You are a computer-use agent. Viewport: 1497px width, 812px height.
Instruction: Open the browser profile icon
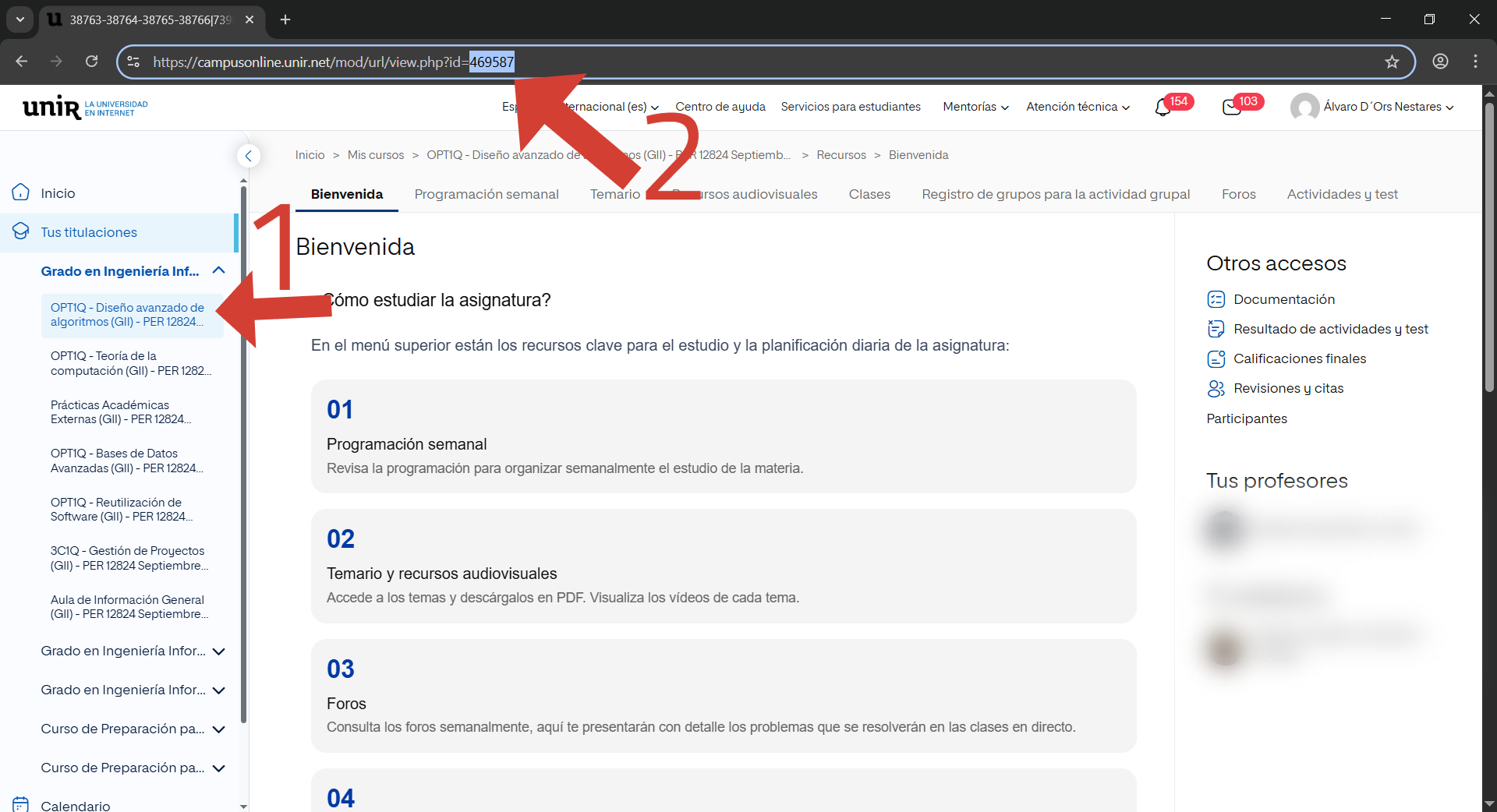pyautogui.click(x=1440, y=62)
